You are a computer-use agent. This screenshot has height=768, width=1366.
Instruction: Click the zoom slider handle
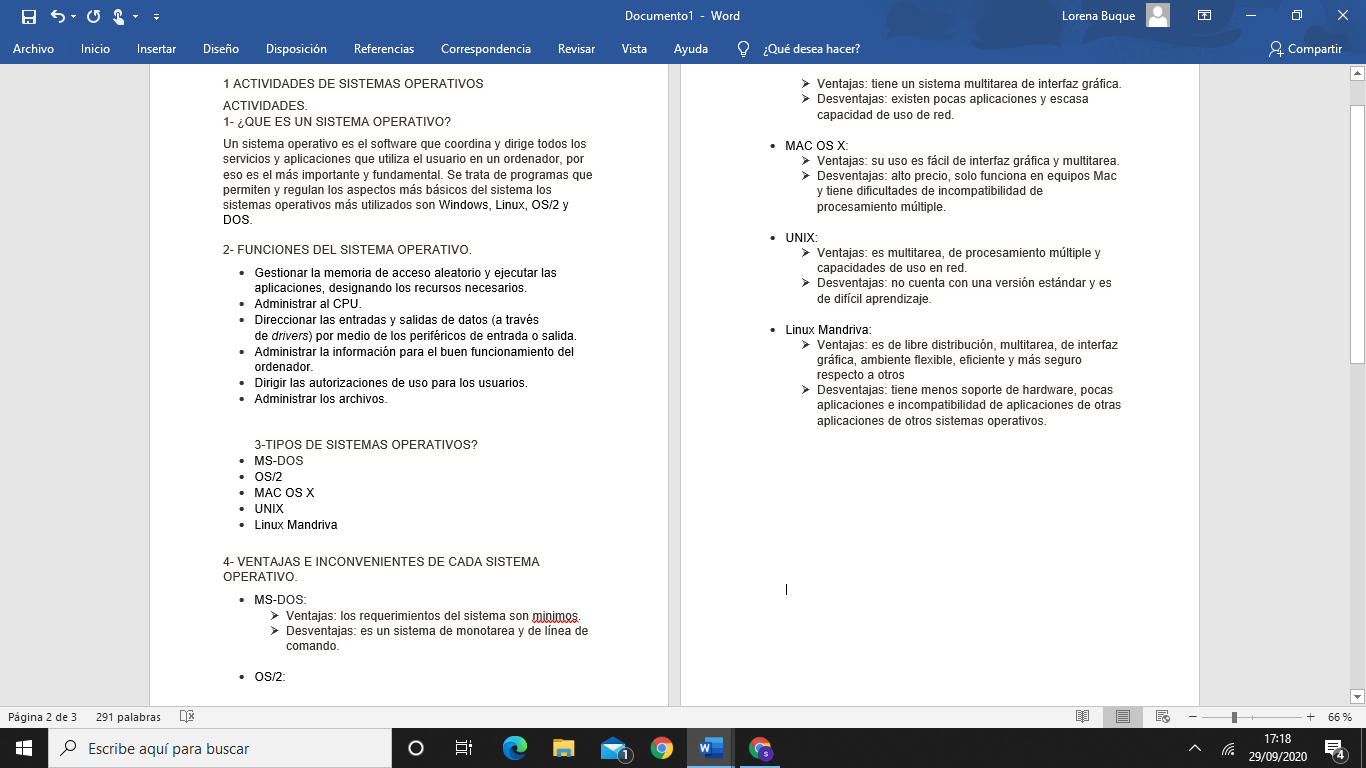(1234, 717)
